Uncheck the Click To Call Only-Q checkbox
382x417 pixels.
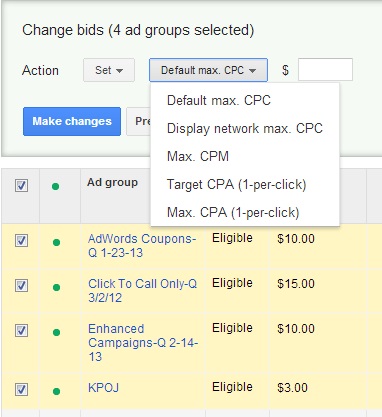click(22, 285)
